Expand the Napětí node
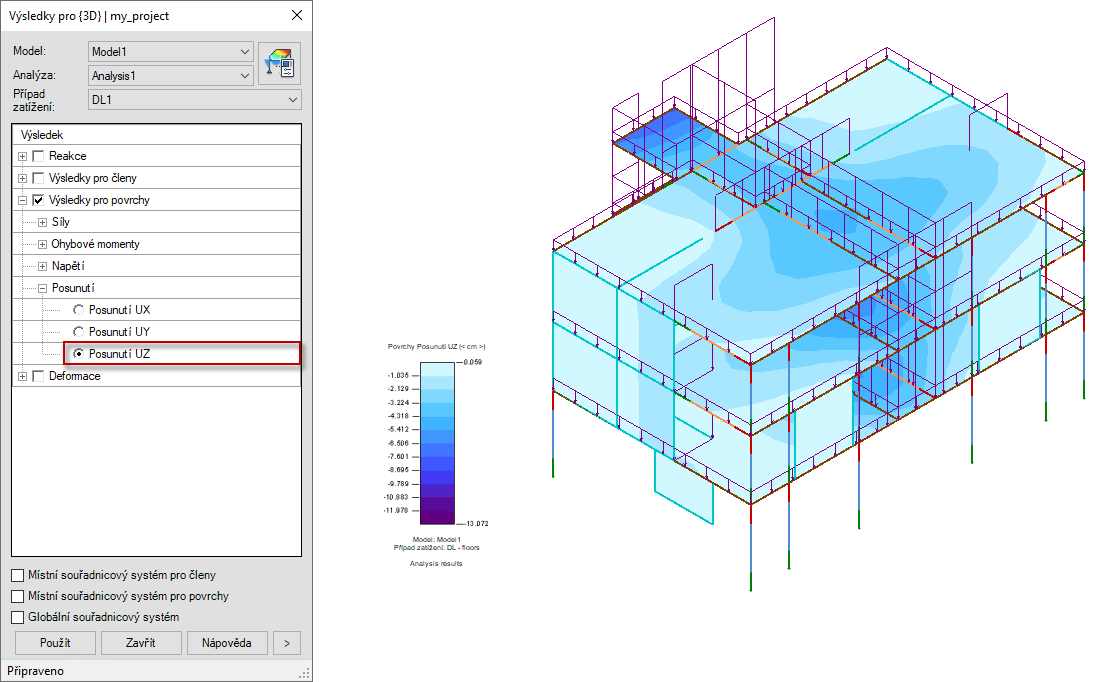This screenshot has width=1100, height=682. (x=42, y=266)
